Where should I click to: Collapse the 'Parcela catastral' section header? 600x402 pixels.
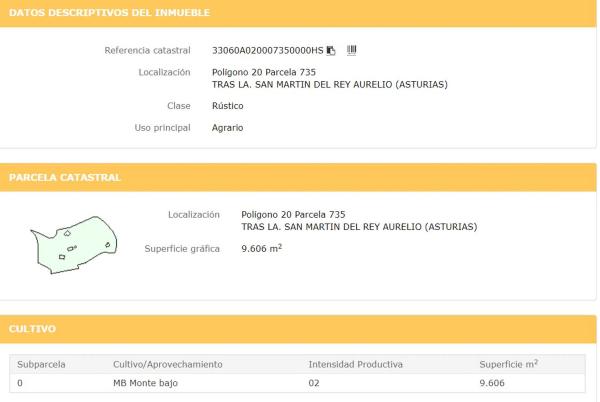tap(65, 177)
